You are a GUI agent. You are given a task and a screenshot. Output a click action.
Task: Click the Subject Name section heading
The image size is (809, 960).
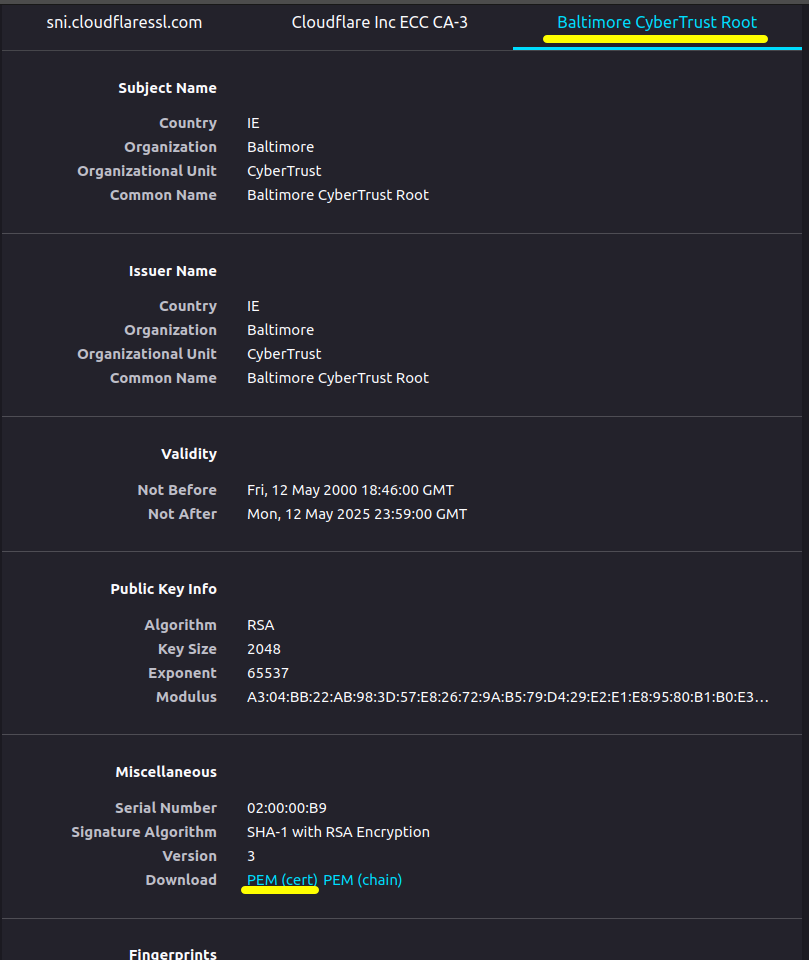[167, 88]
